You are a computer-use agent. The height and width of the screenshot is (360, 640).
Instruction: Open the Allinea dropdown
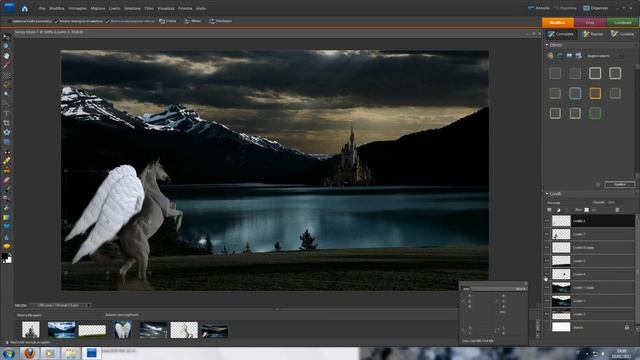[193, 21]
